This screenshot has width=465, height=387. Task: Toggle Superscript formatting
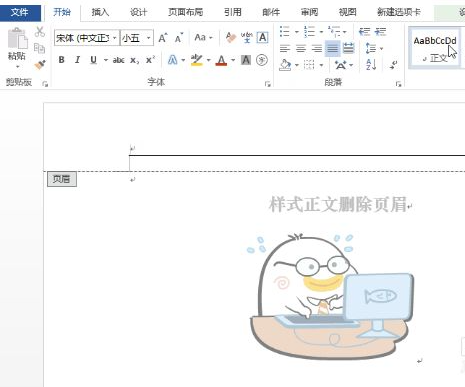click(150, 60)
